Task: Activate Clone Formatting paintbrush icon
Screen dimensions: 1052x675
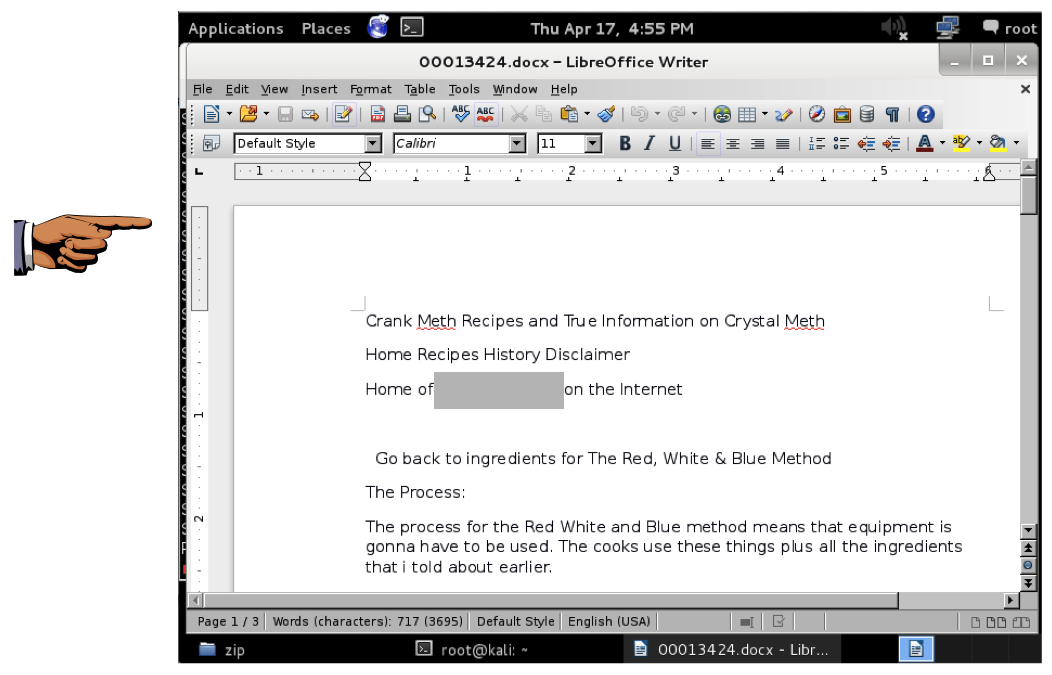Action: (607, 114)
